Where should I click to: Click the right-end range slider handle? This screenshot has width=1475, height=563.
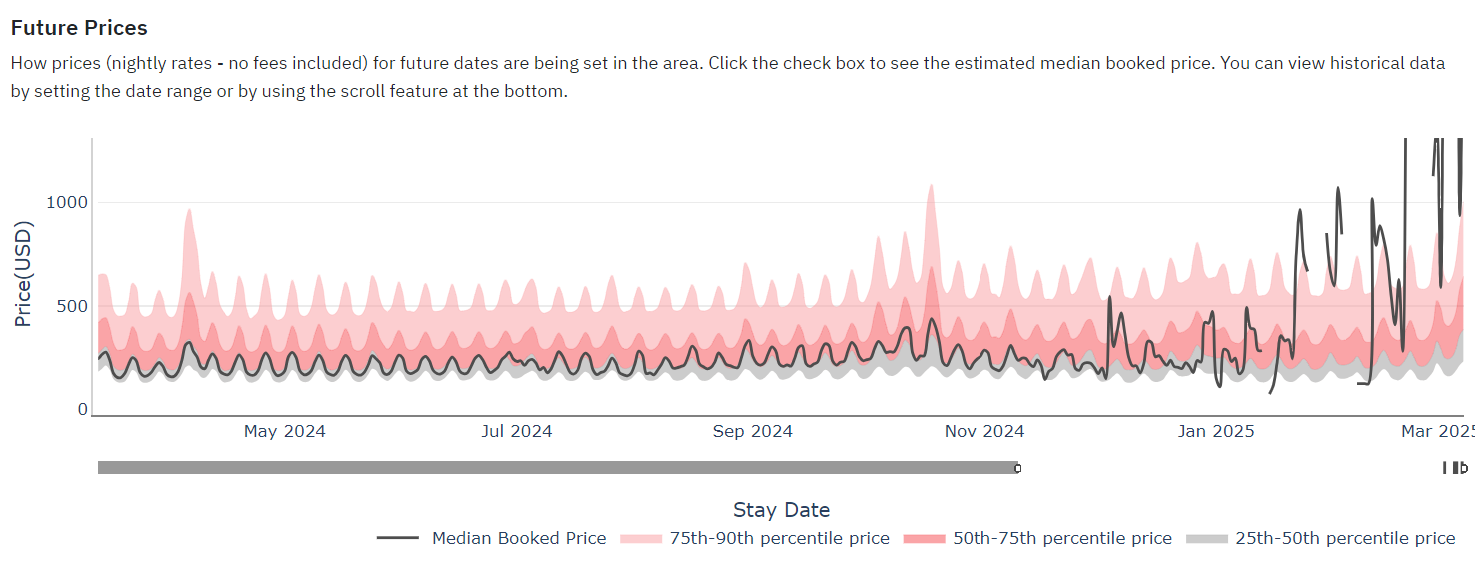(1462, 468)
